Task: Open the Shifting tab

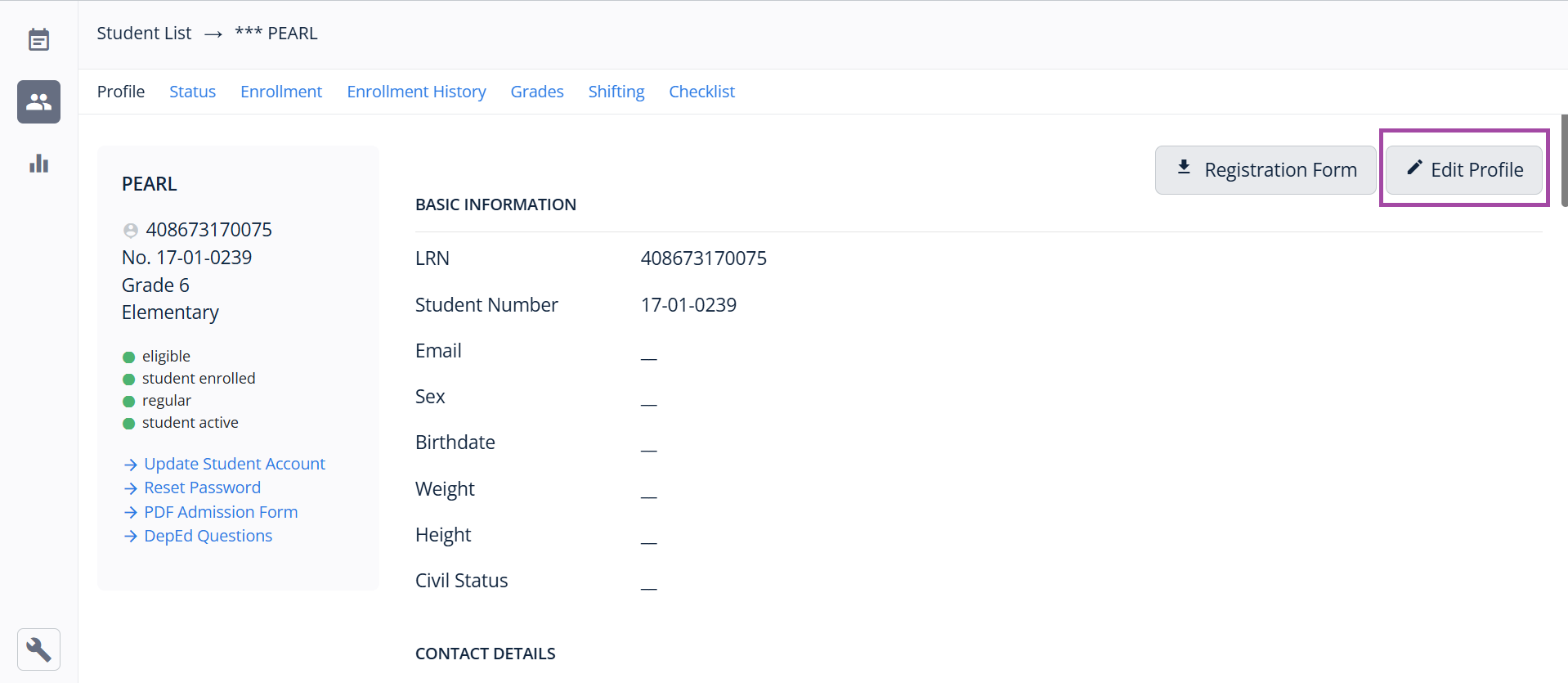Action: [x=616, y=92]
